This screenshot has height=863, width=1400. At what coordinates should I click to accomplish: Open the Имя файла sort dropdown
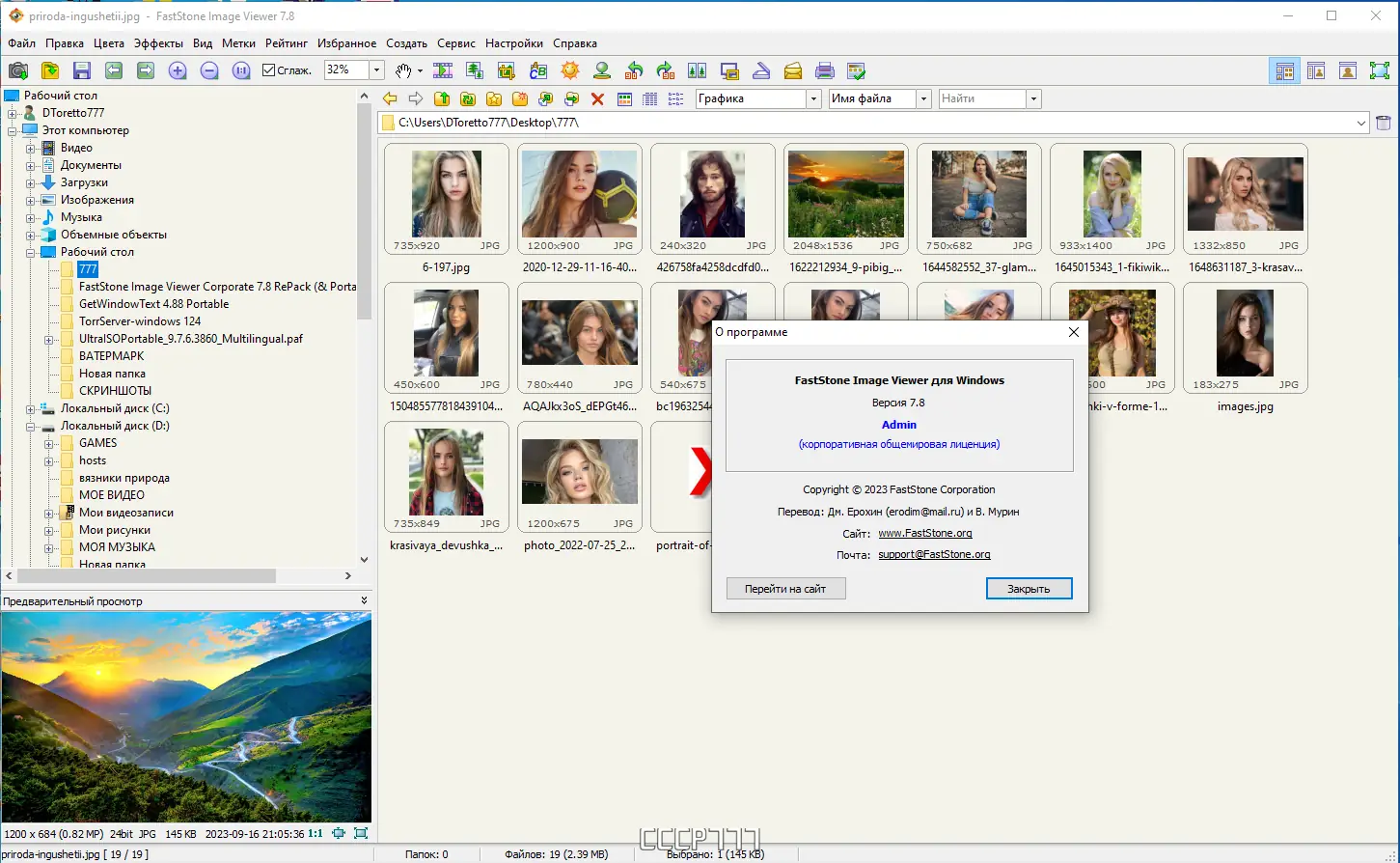point(923,98)
